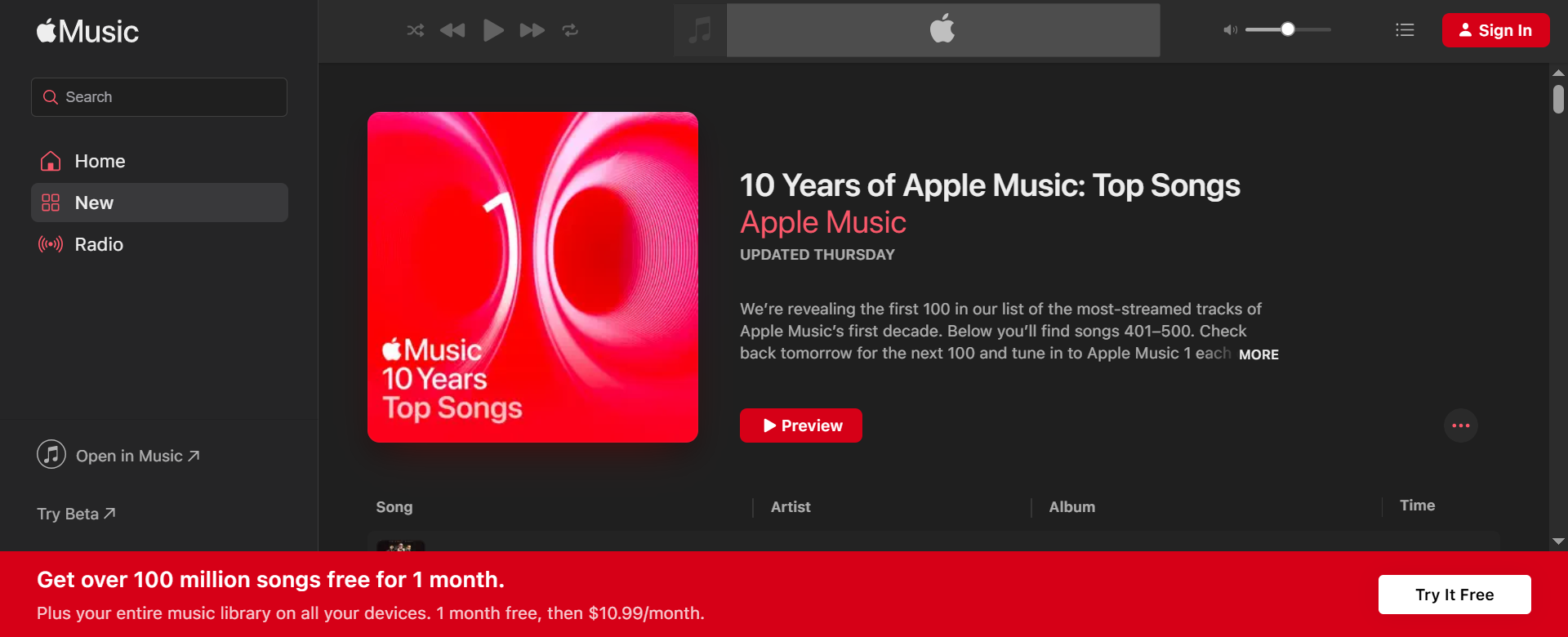Open Radio from the sidebar

coord(99,244)
